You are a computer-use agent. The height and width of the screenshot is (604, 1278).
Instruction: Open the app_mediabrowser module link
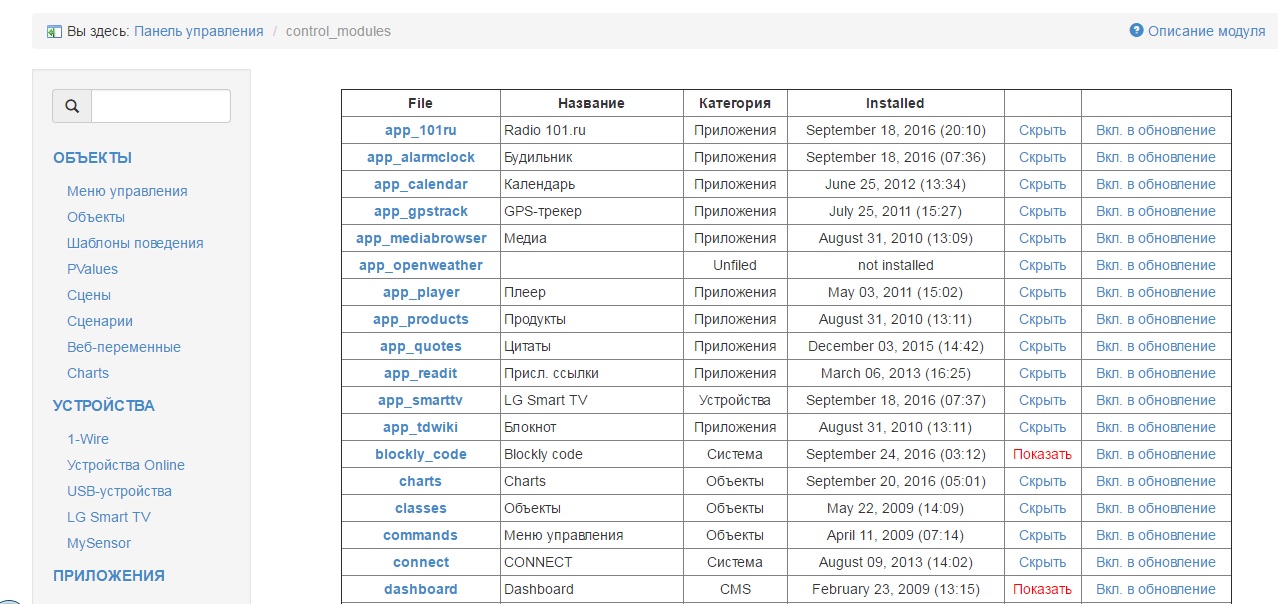point(420,238)
